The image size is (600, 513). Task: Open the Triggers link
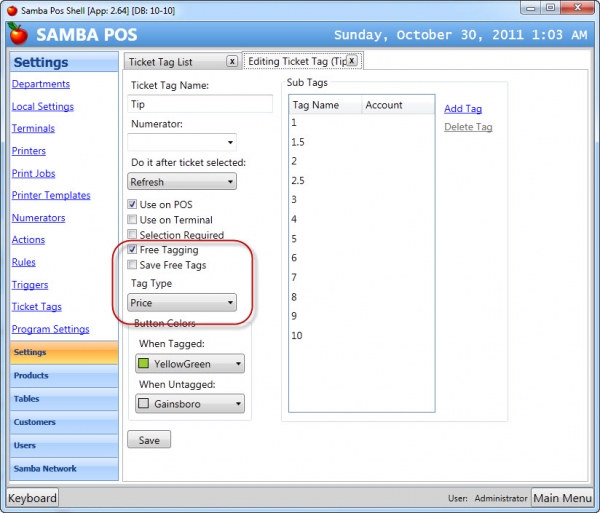(29, 285)
